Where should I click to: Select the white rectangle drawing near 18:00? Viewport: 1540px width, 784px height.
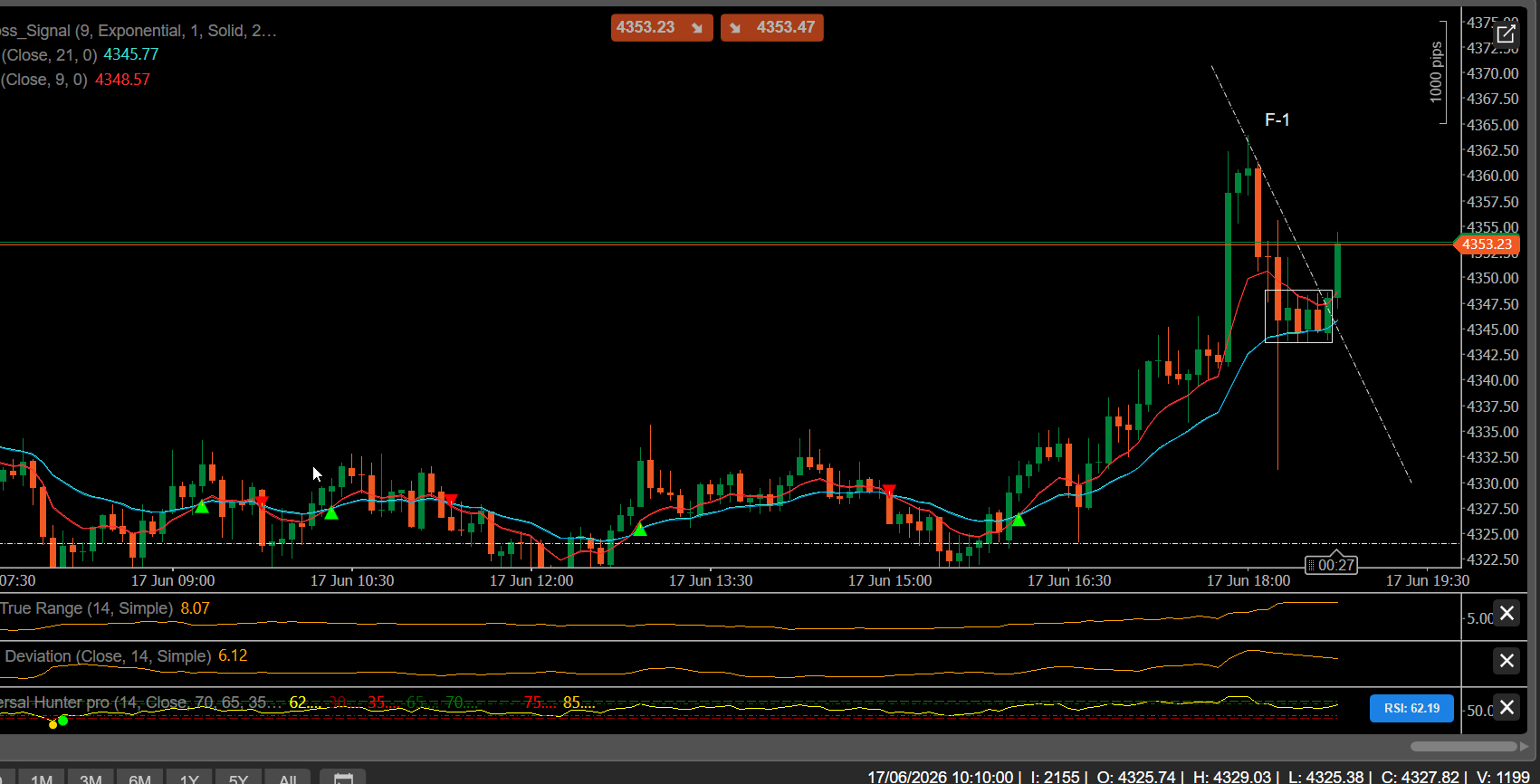[1298, 316]
